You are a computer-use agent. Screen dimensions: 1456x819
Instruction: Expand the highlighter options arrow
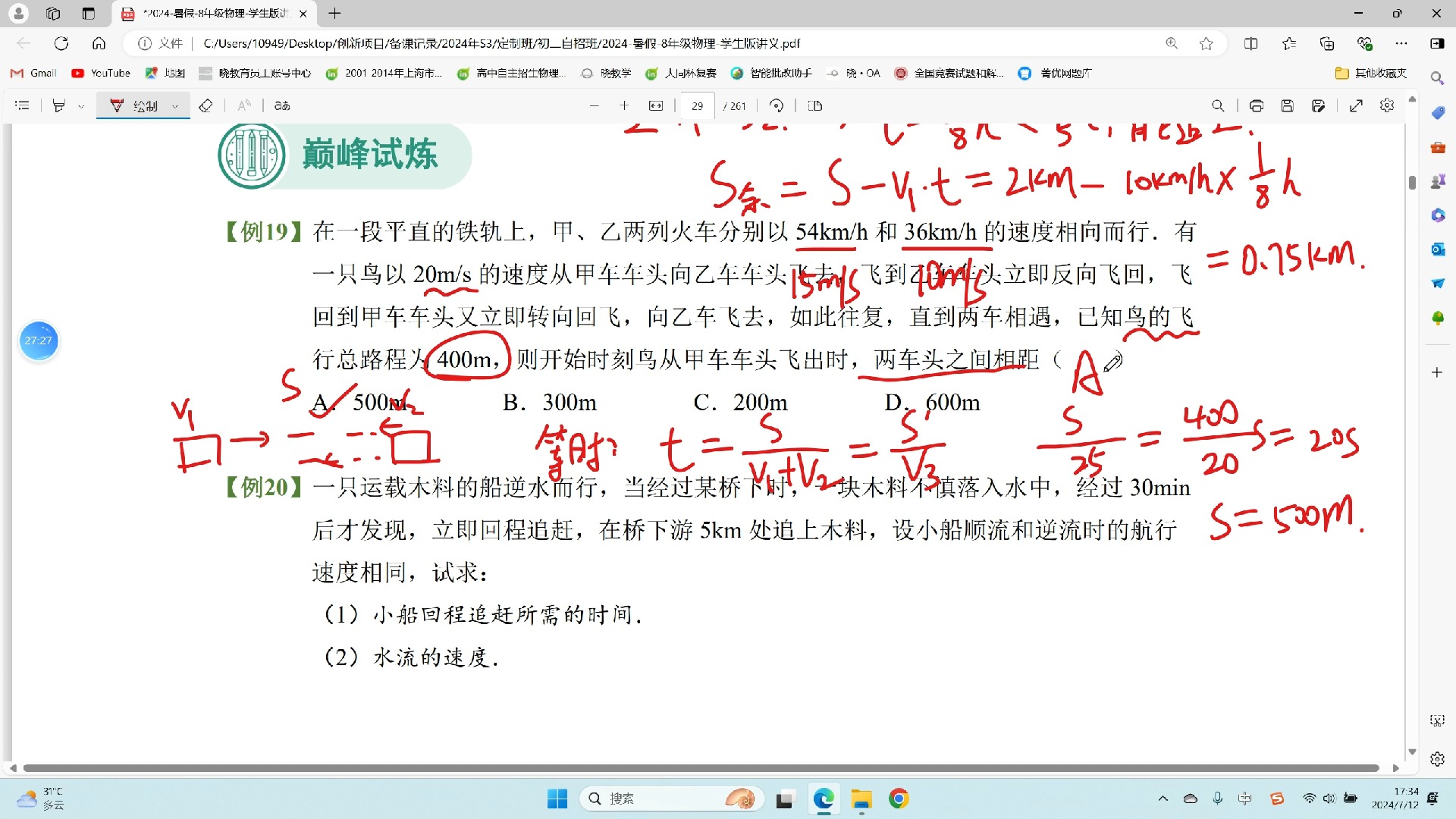point(81,106)
